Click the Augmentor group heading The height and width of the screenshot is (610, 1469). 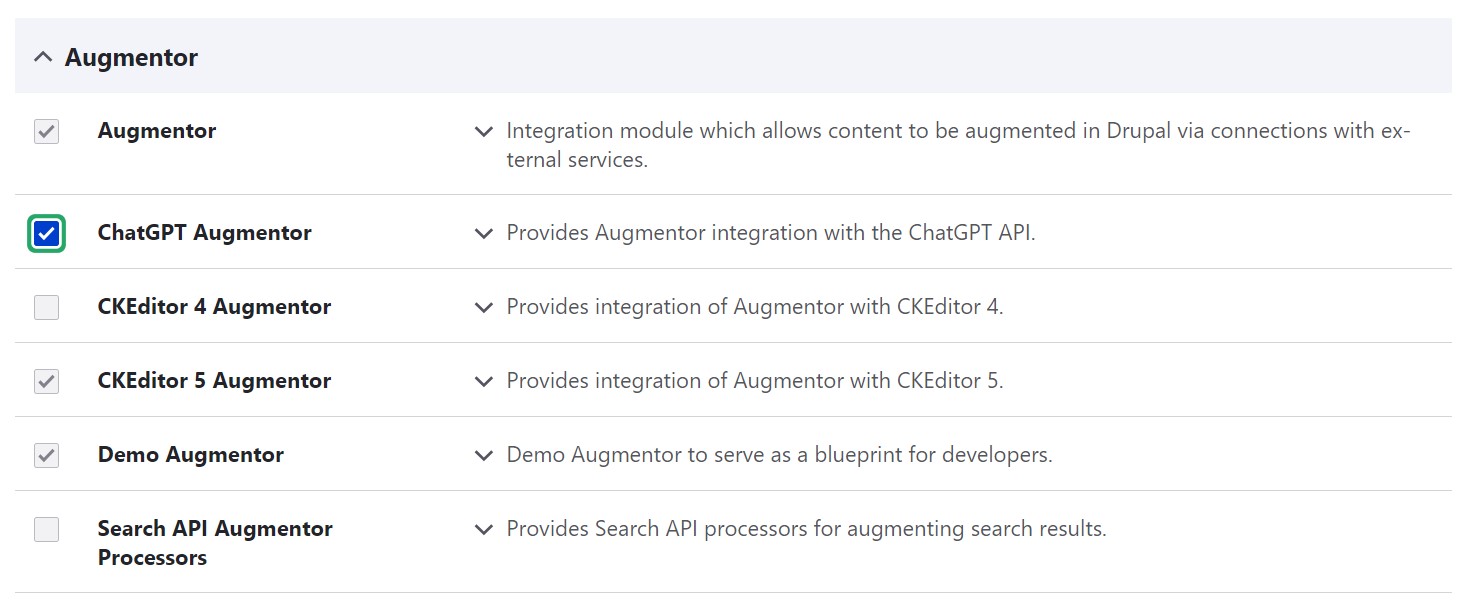point(131,58)
